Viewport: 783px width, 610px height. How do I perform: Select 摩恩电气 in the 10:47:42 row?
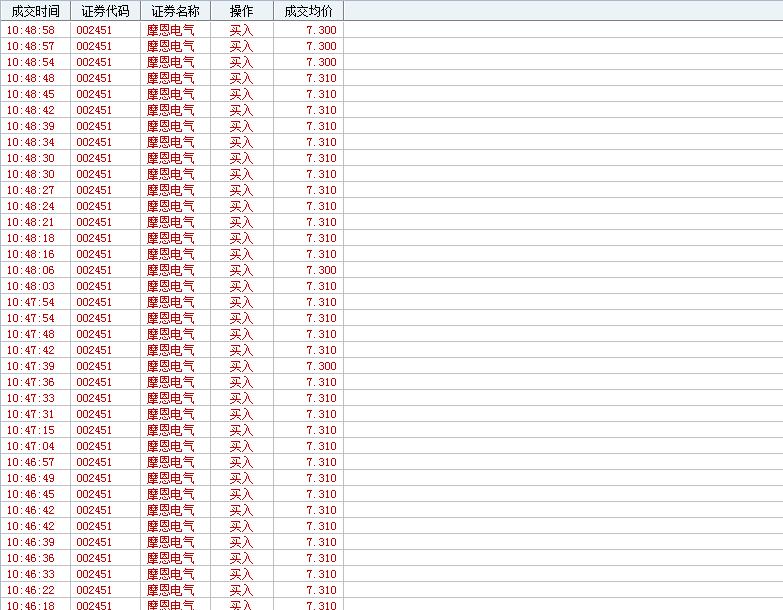click(x=171, y=350)
